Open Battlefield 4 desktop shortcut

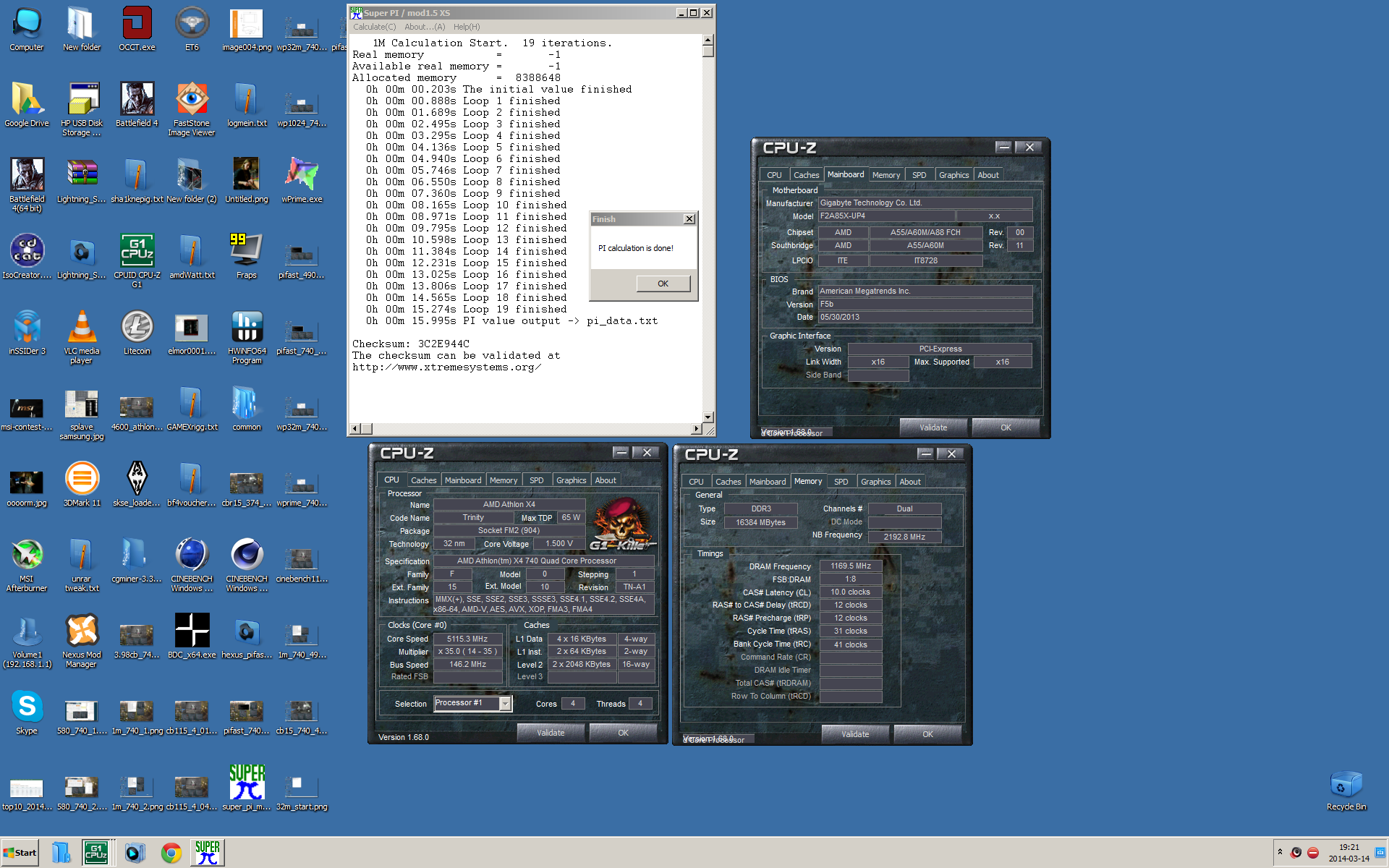click(x=137, y=105)
